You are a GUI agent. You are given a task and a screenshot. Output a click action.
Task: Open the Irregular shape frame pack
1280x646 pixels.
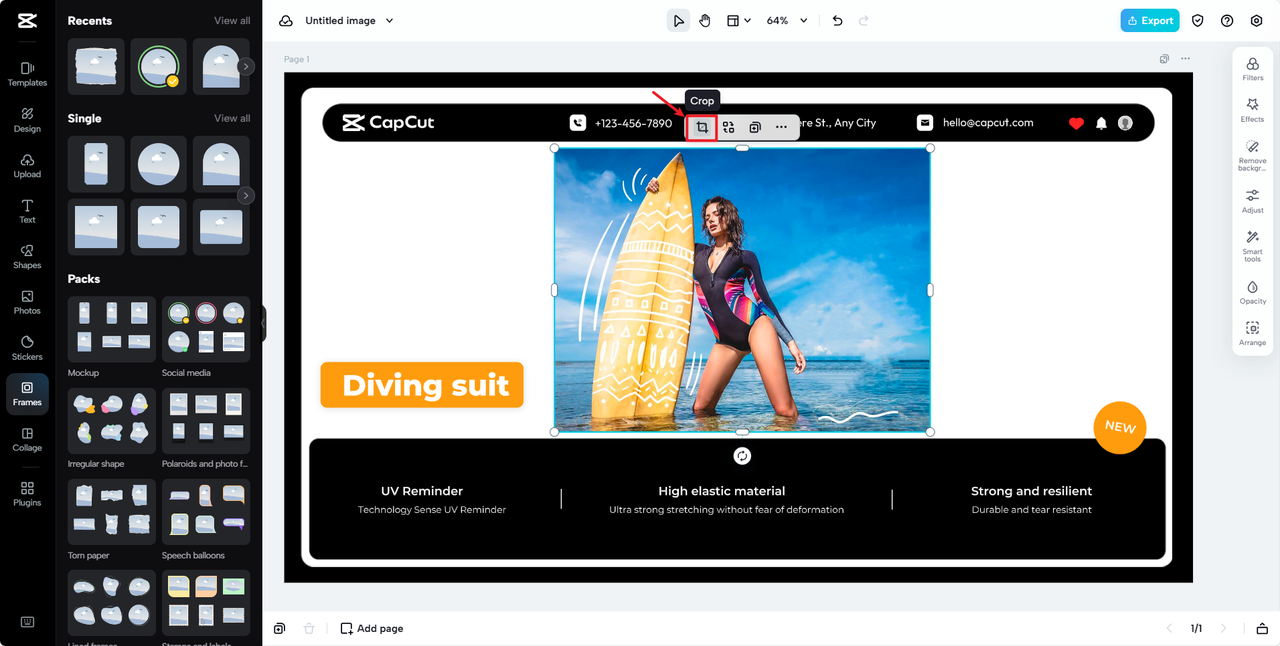coord(111,421)
